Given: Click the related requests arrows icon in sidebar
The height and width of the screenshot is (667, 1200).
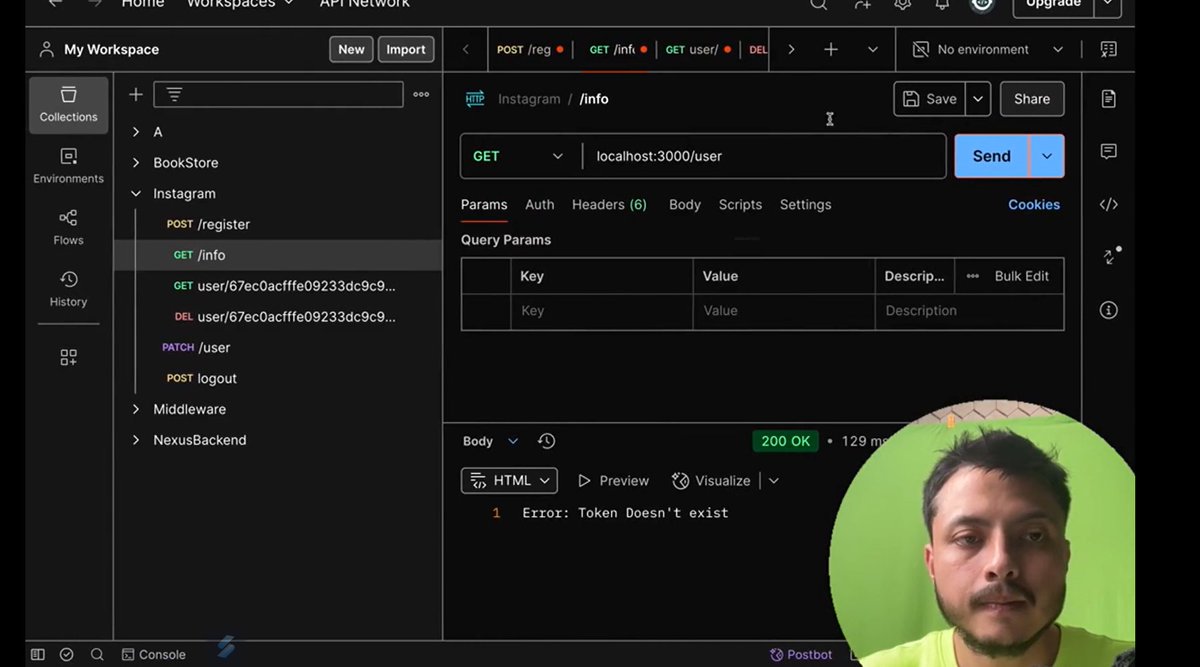Looking at the screenshot, I should point(1110,256).
